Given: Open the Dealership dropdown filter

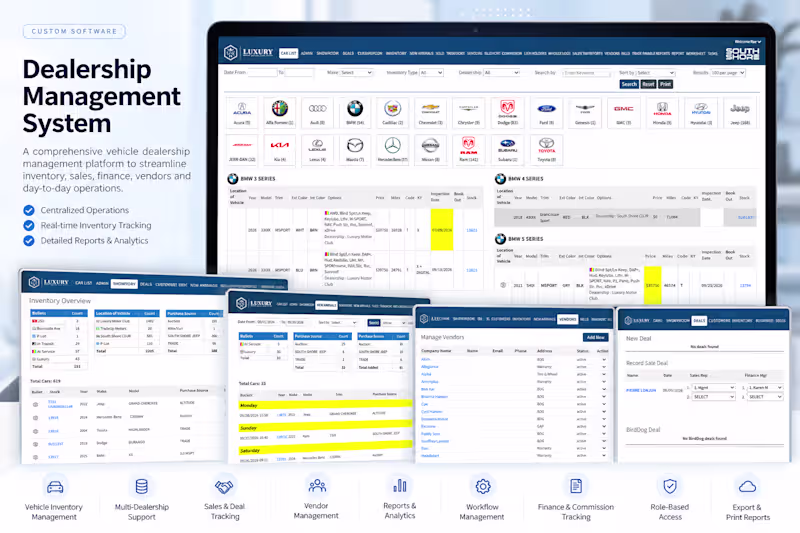Looking at the screenshot, I should (502, 73).
